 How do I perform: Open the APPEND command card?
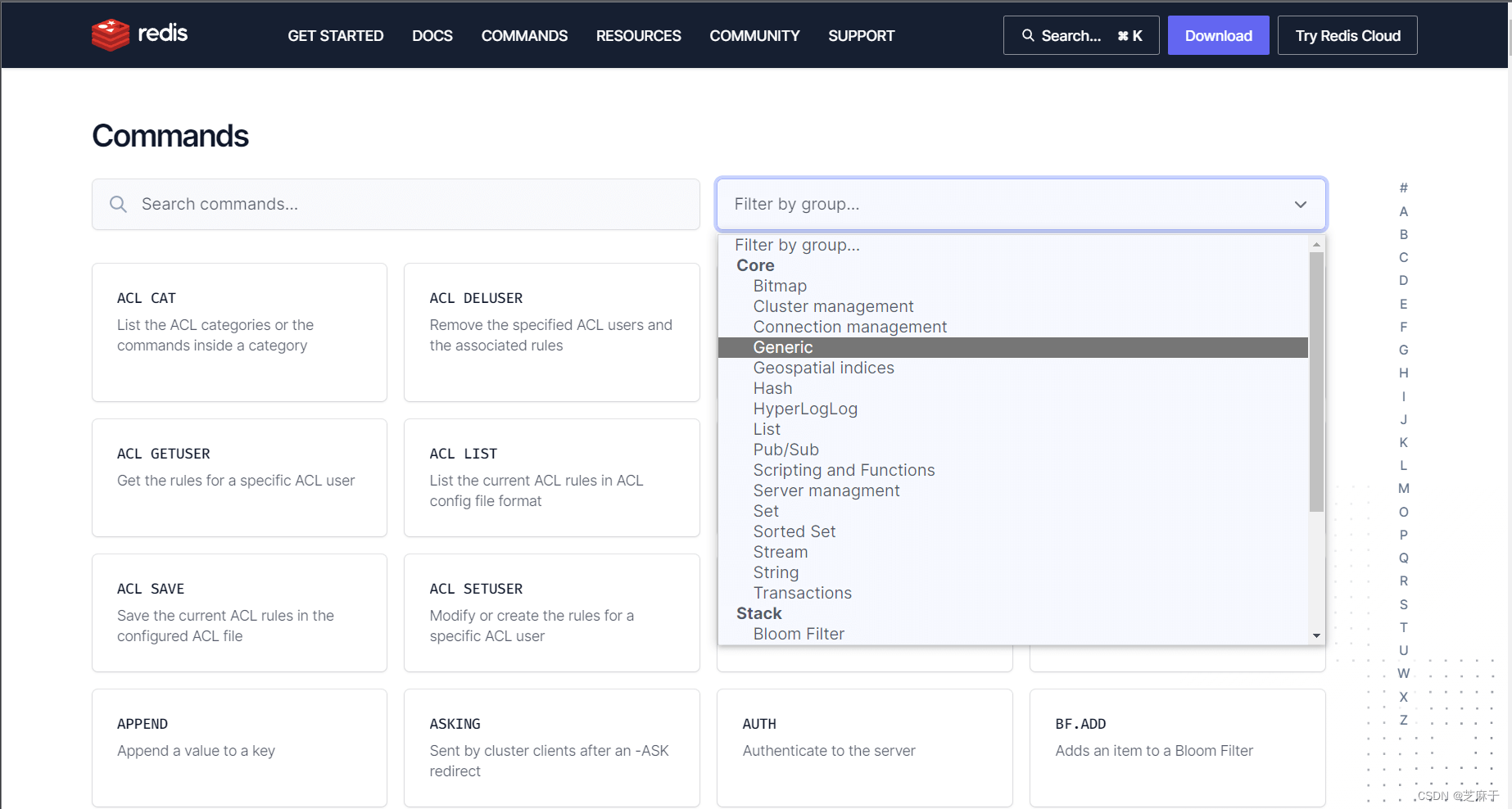(239, 748)
